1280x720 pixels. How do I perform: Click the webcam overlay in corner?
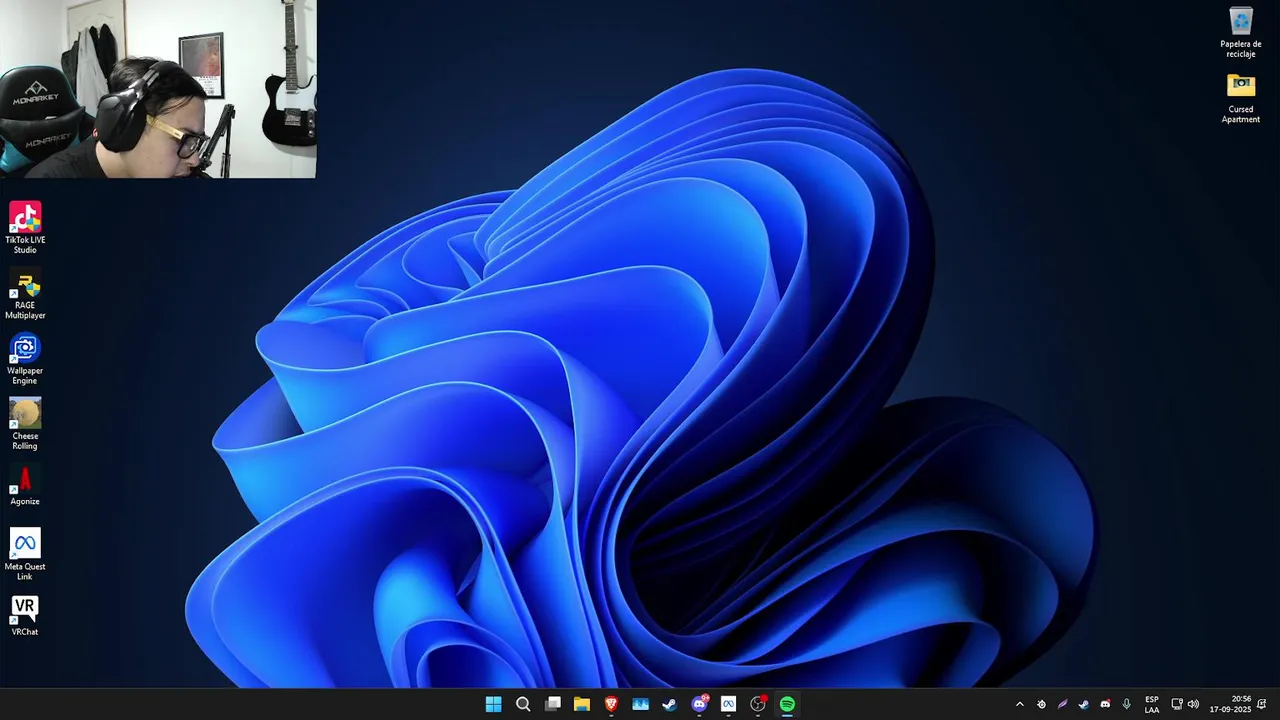158,89
